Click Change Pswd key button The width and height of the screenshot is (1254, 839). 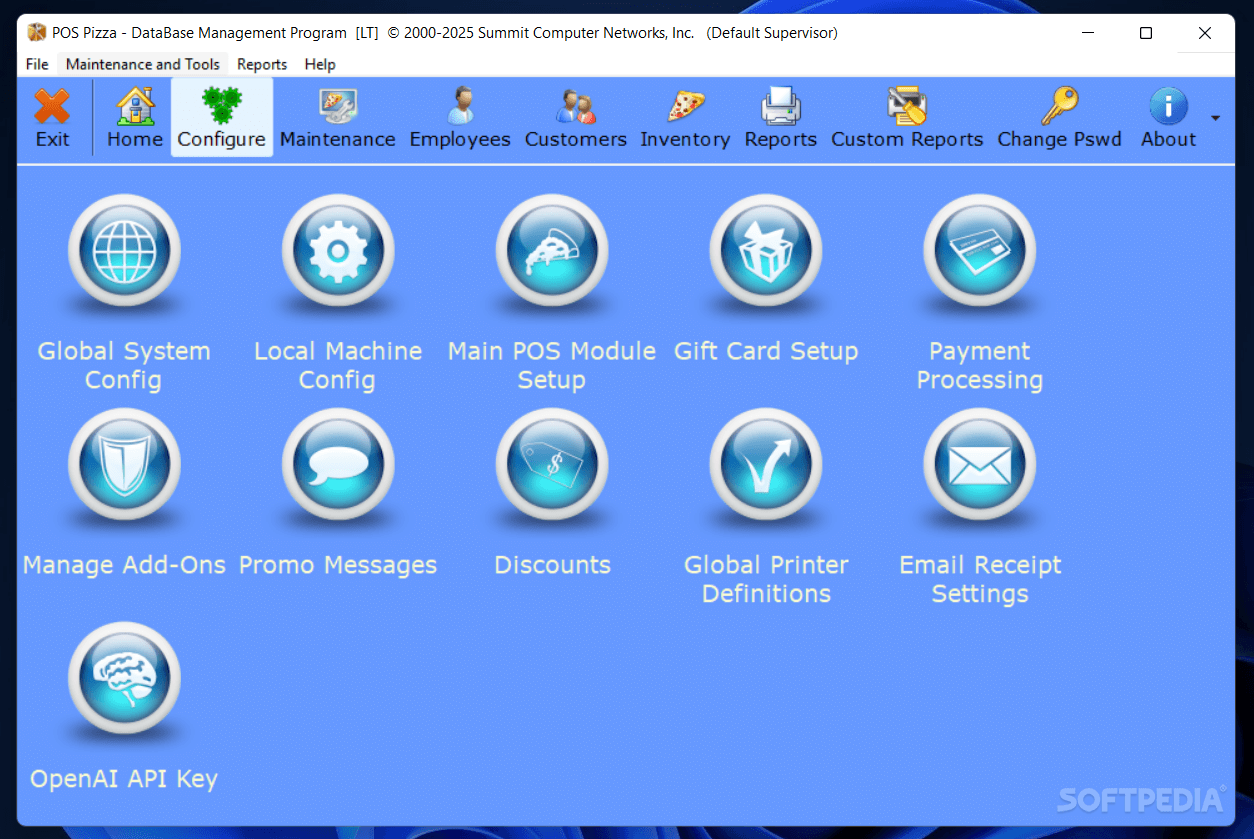[x=1060, y=118]
